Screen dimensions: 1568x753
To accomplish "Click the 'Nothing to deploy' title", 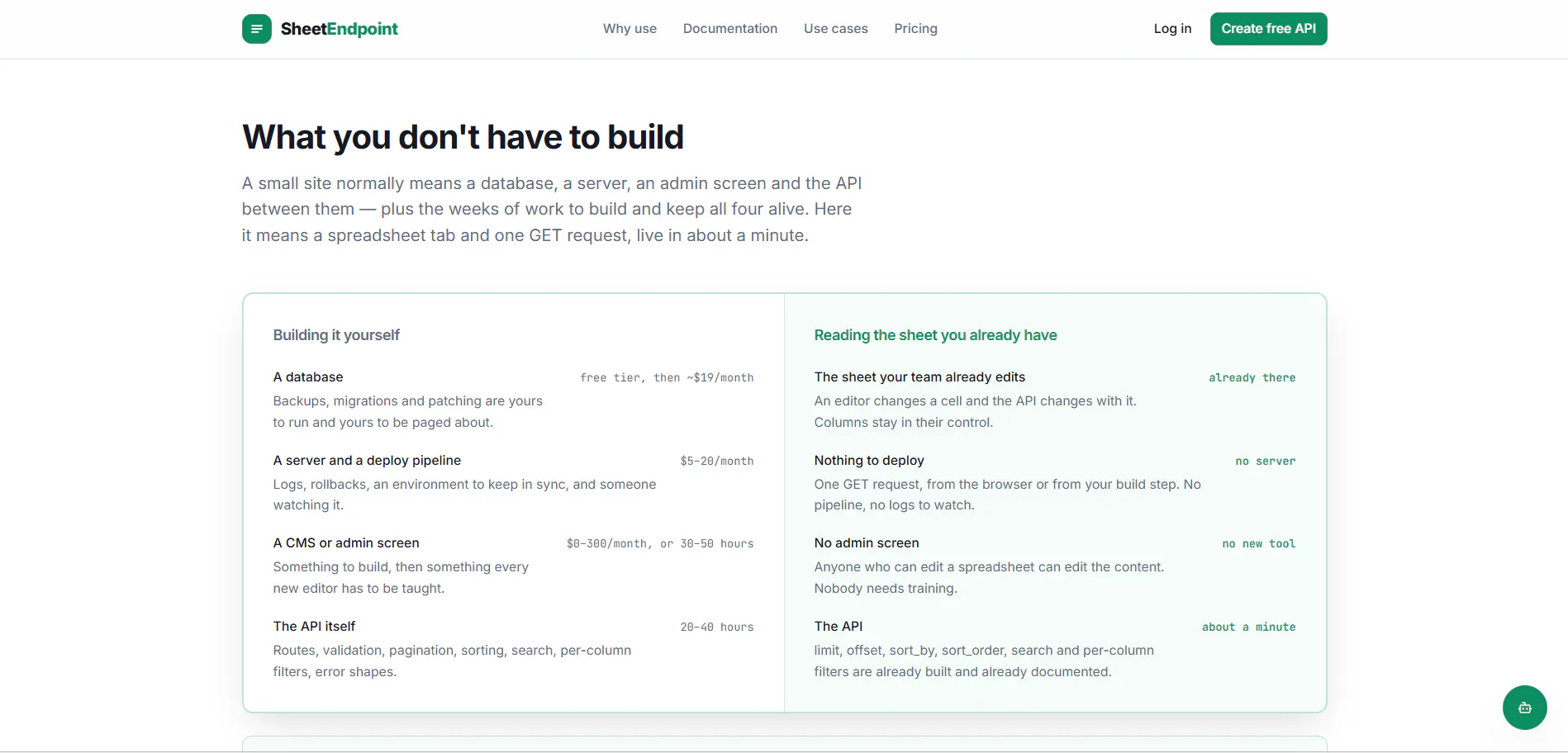I will coord(869,461).
